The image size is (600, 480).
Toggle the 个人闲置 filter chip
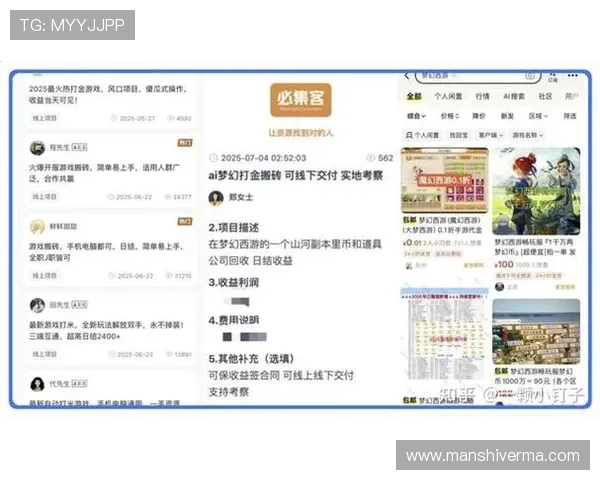(x=422, y=135)
